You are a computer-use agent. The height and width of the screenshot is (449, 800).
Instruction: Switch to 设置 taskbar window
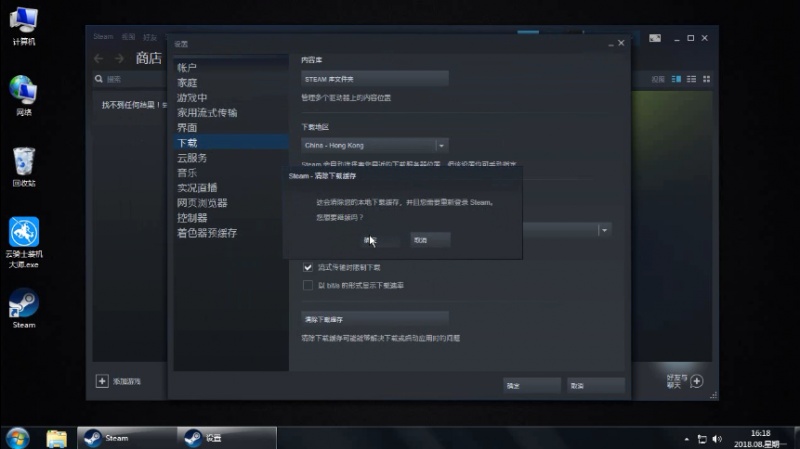click(227, 438)
